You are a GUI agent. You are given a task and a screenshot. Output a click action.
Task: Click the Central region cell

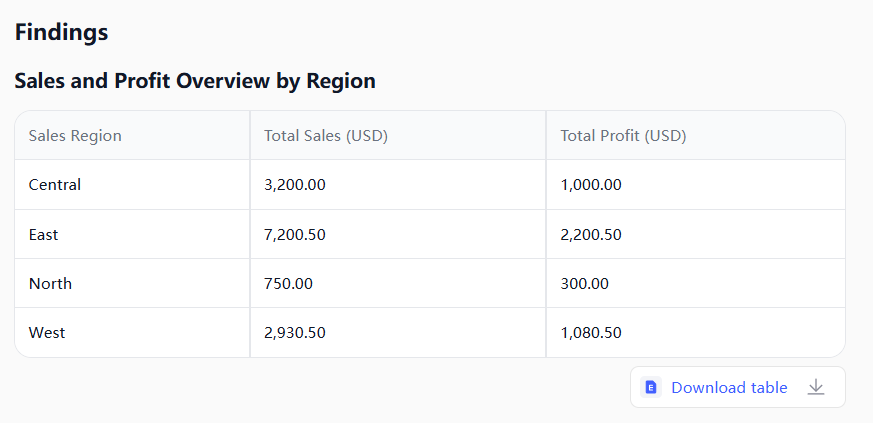point(55,185)
